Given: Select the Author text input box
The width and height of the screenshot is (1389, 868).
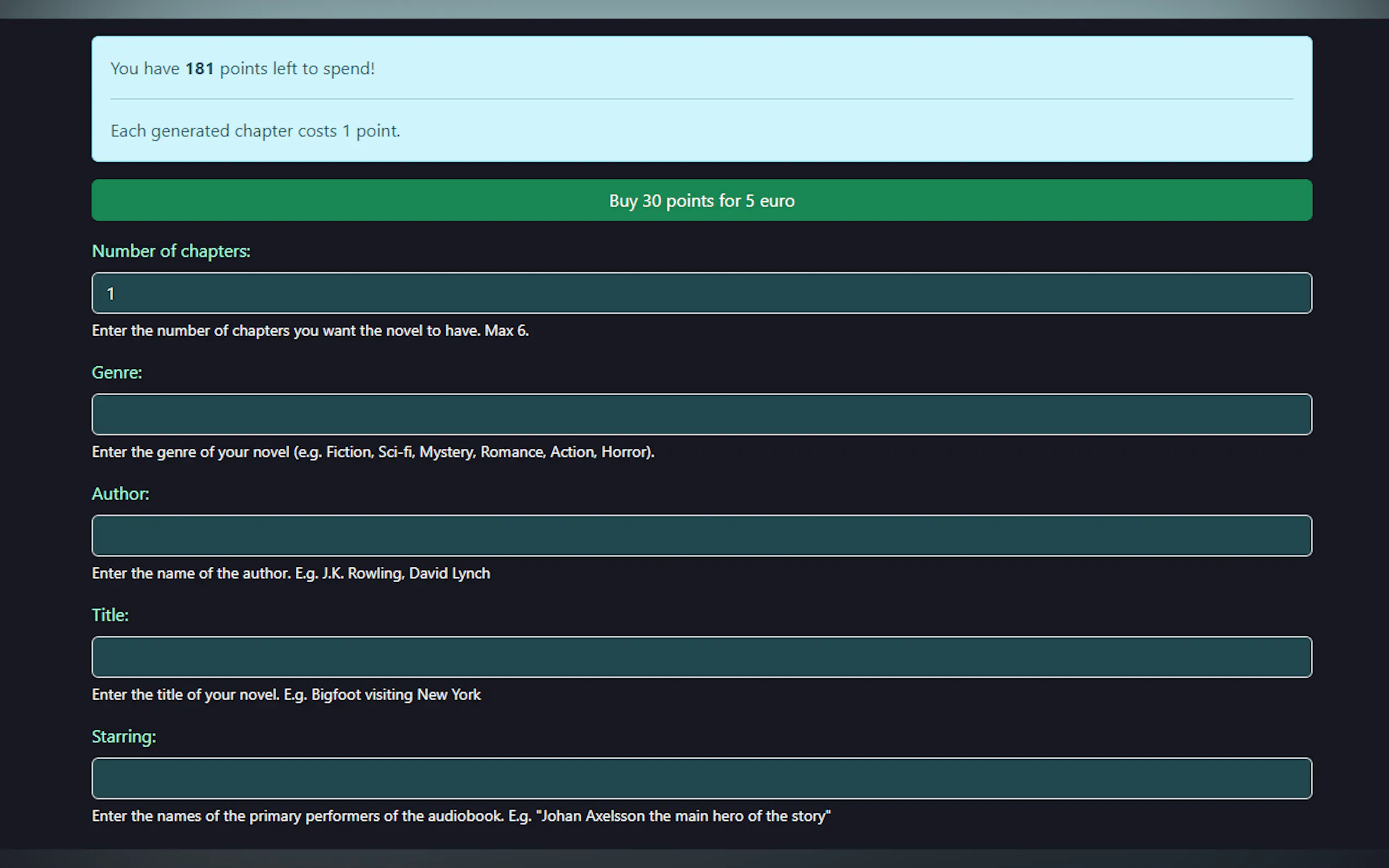Looking at the screenshot, I should click(701, 535).
